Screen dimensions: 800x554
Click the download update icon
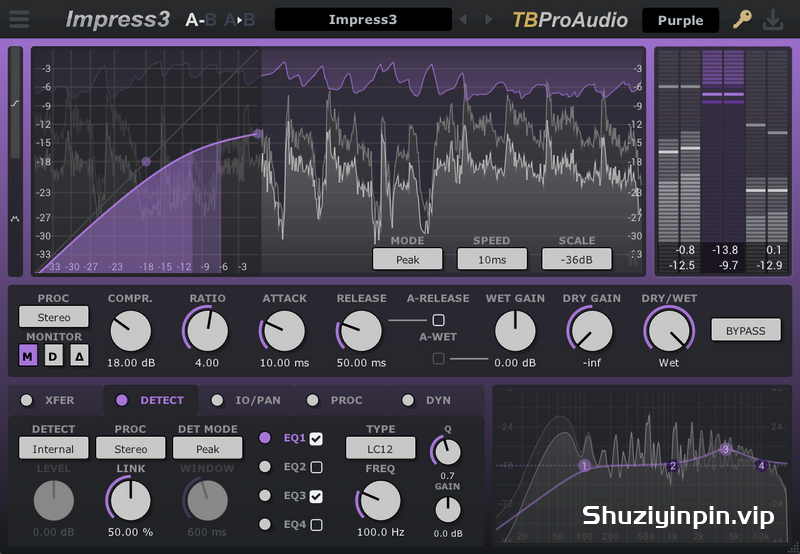pyautogui.click(x=773, y=20)
